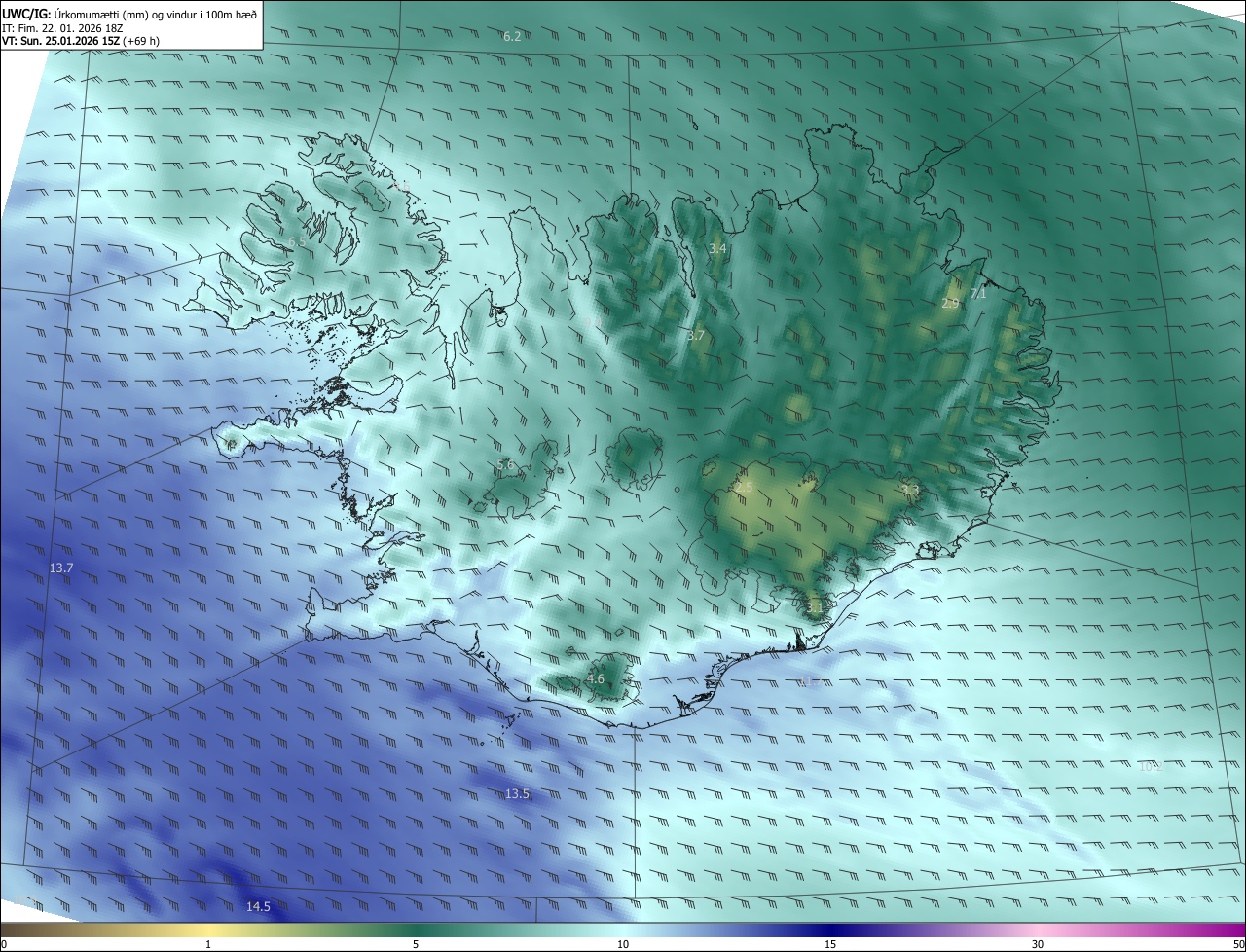
Task: Click the 10.2 value in the southeast
Action: (x=1151, y=766)
